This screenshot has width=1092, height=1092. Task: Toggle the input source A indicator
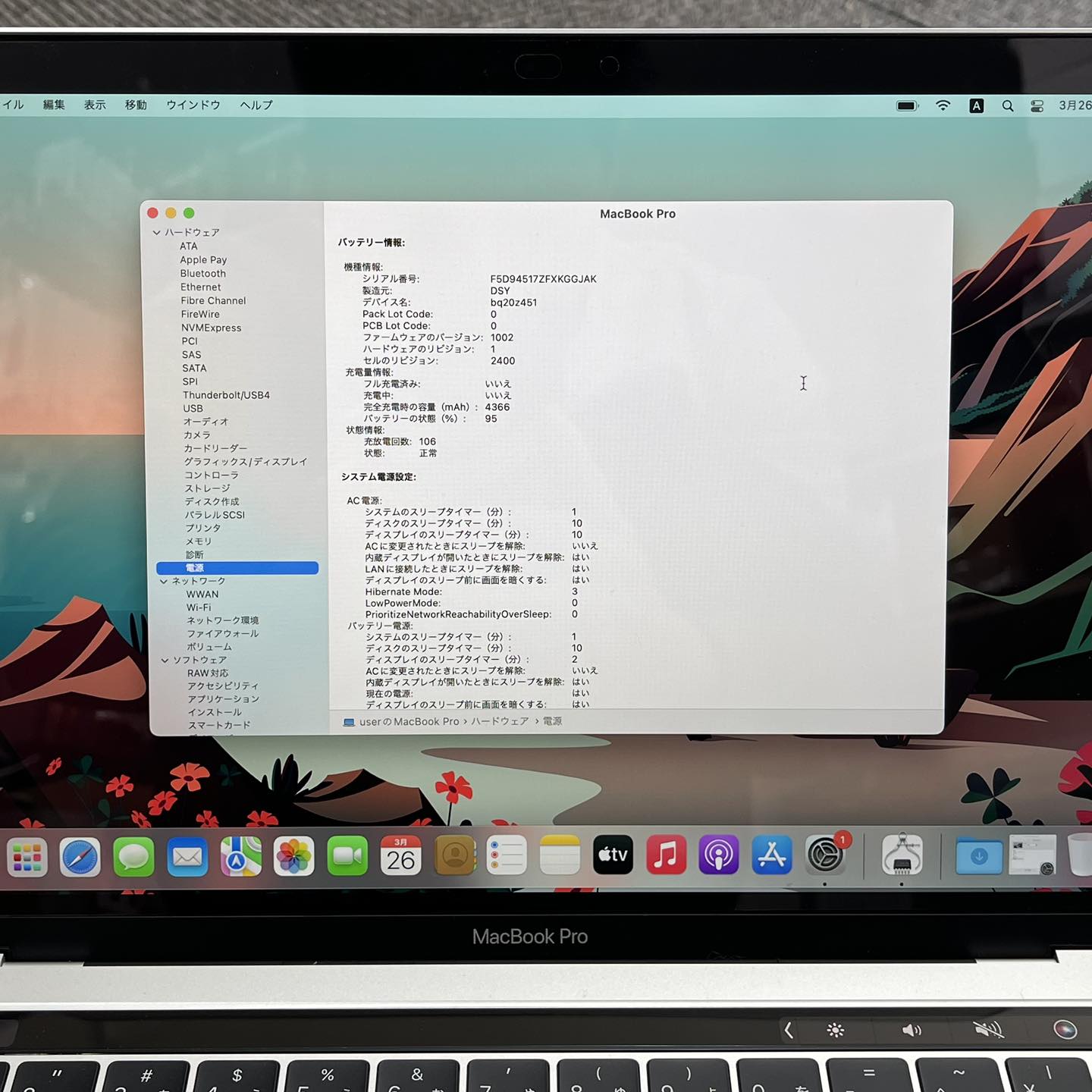[x=977, y=106]
